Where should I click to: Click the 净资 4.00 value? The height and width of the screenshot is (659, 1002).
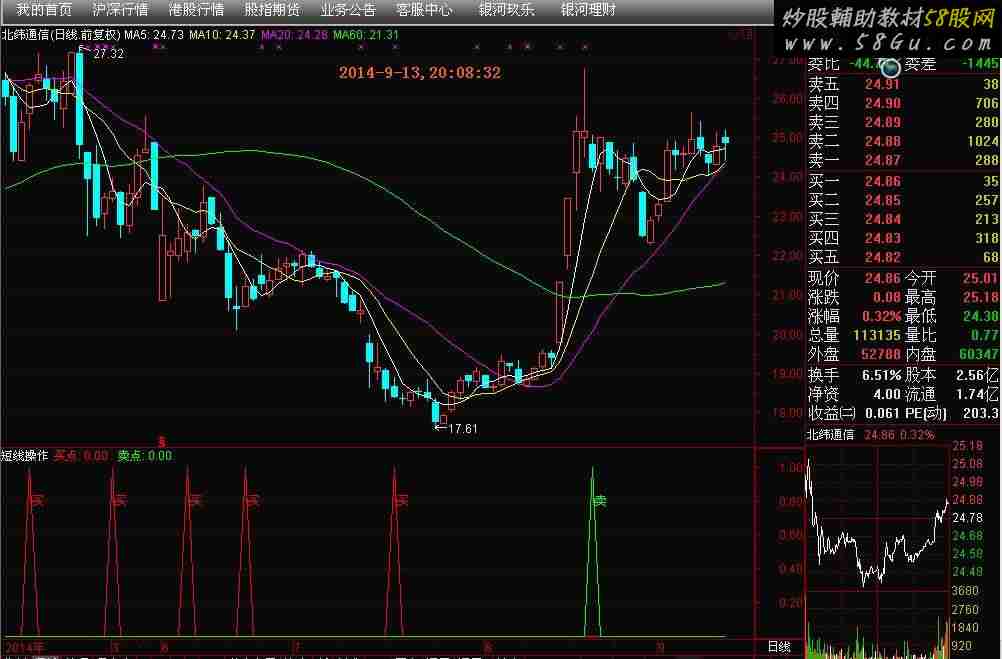[887, 394]
